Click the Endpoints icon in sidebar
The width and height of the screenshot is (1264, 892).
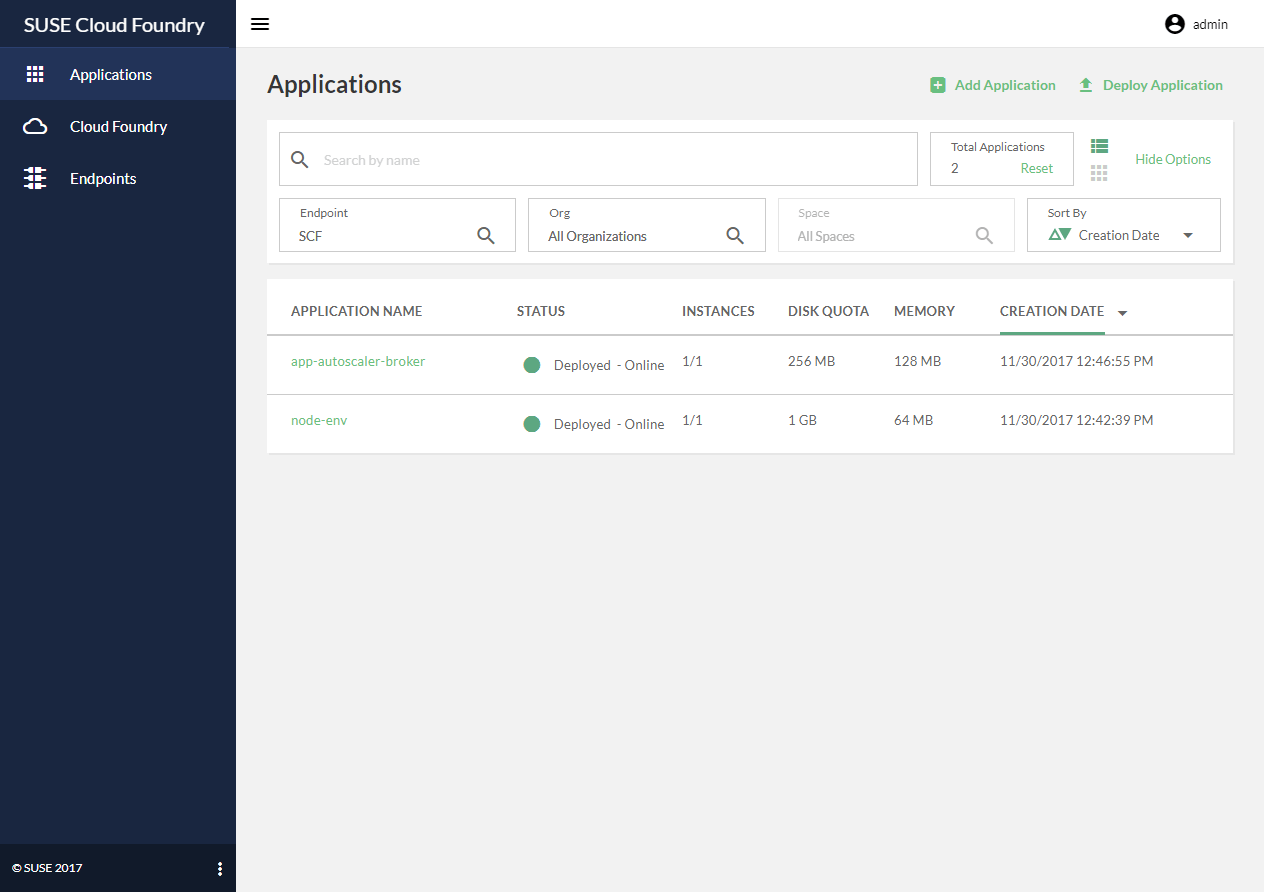tap(35, 178)
